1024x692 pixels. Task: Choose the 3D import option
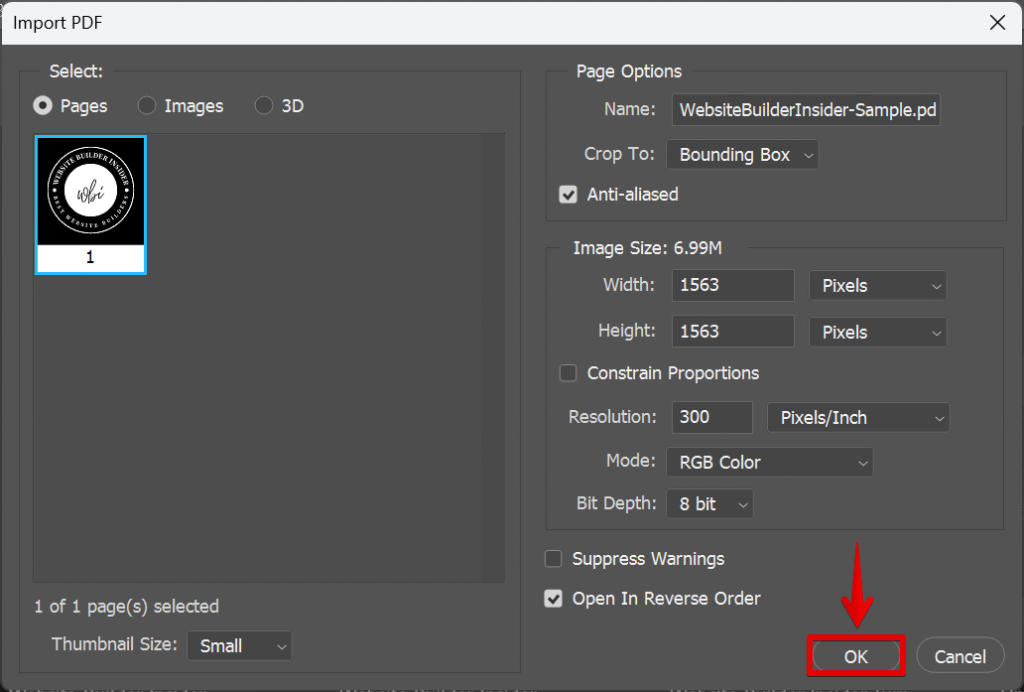pos(263,106)
